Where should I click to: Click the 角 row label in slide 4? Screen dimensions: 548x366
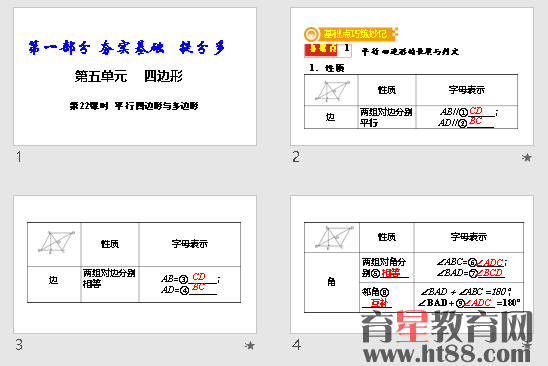click(331, 282)
